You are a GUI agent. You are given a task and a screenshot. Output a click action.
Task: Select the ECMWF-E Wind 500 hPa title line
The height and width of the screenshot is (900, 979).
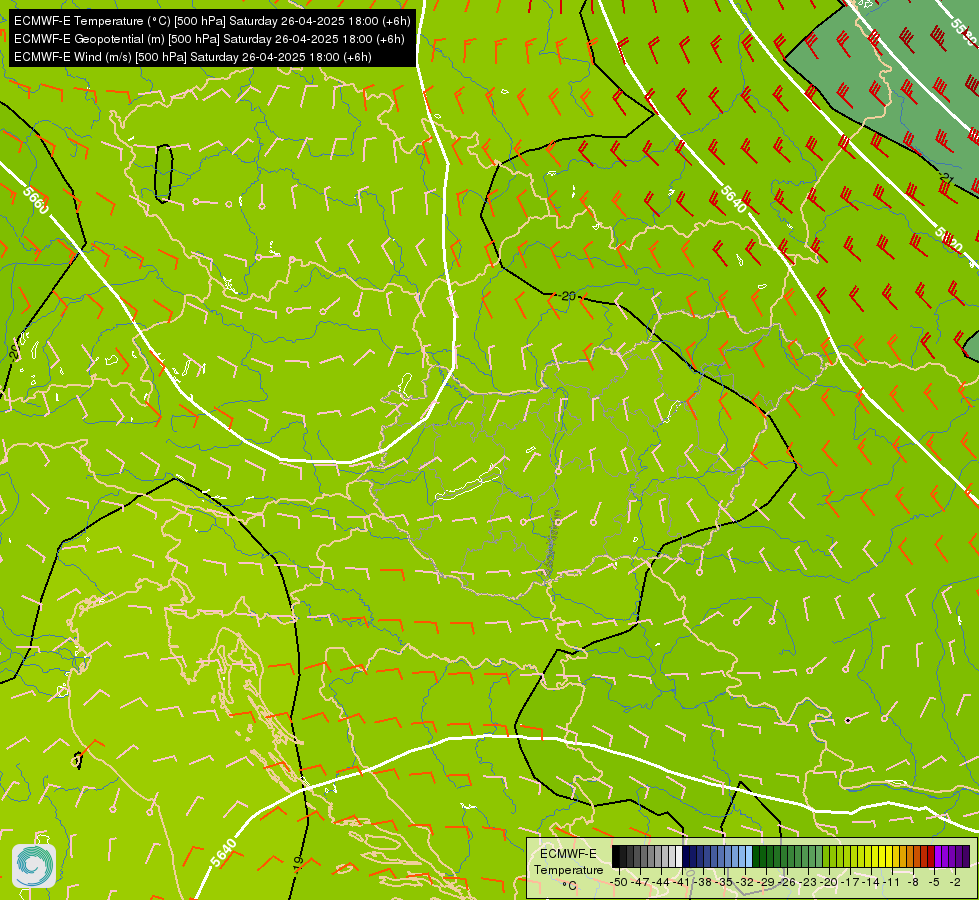coord(192,57)
